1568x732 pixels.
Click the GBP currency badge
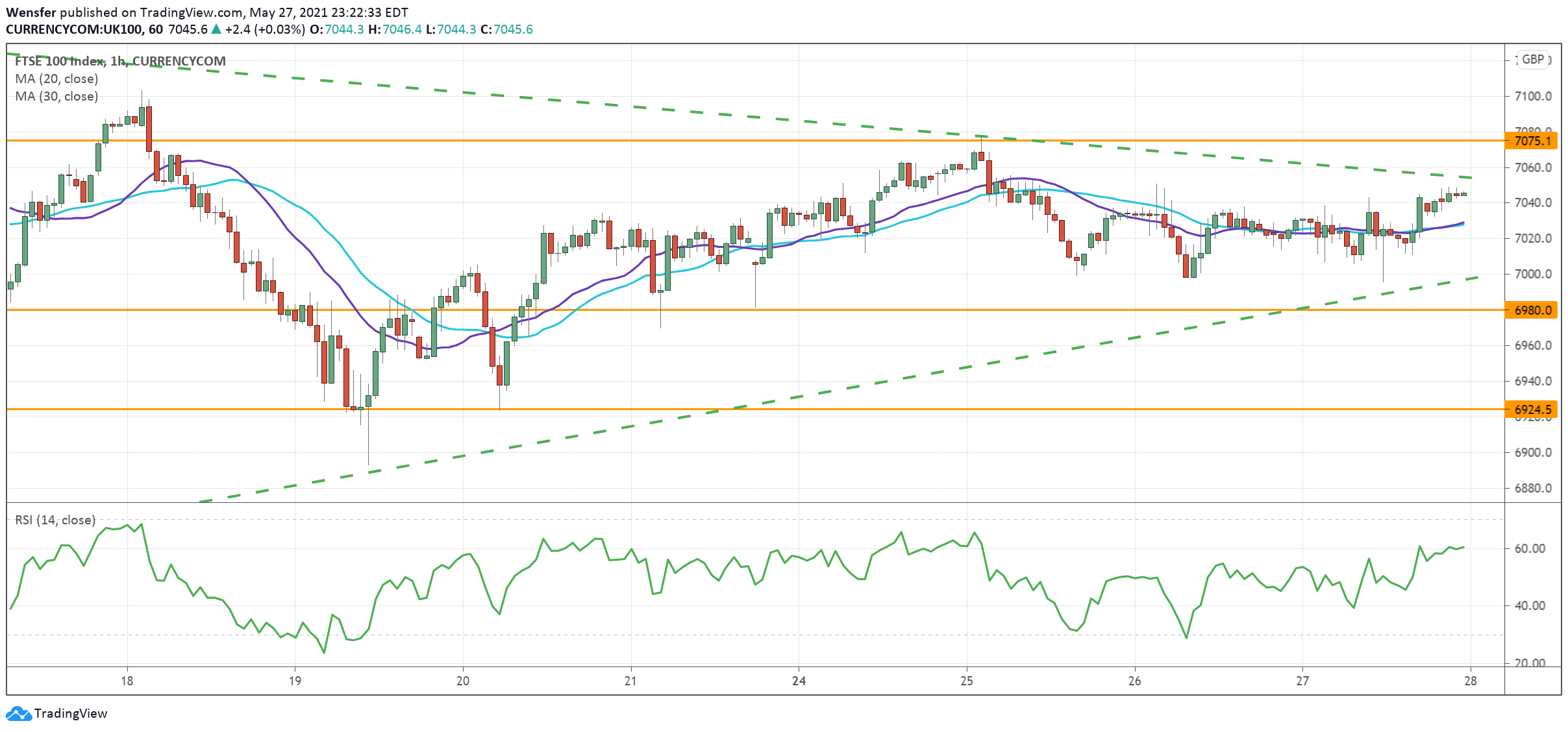click(1533, 59)
